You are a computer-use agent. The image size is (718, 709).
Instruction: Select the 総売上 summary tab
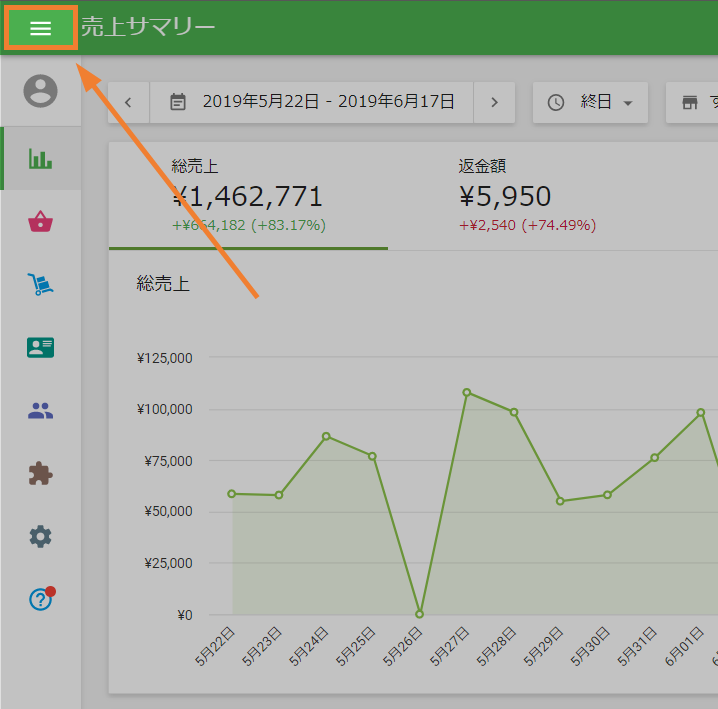click(x=248, y=196)
